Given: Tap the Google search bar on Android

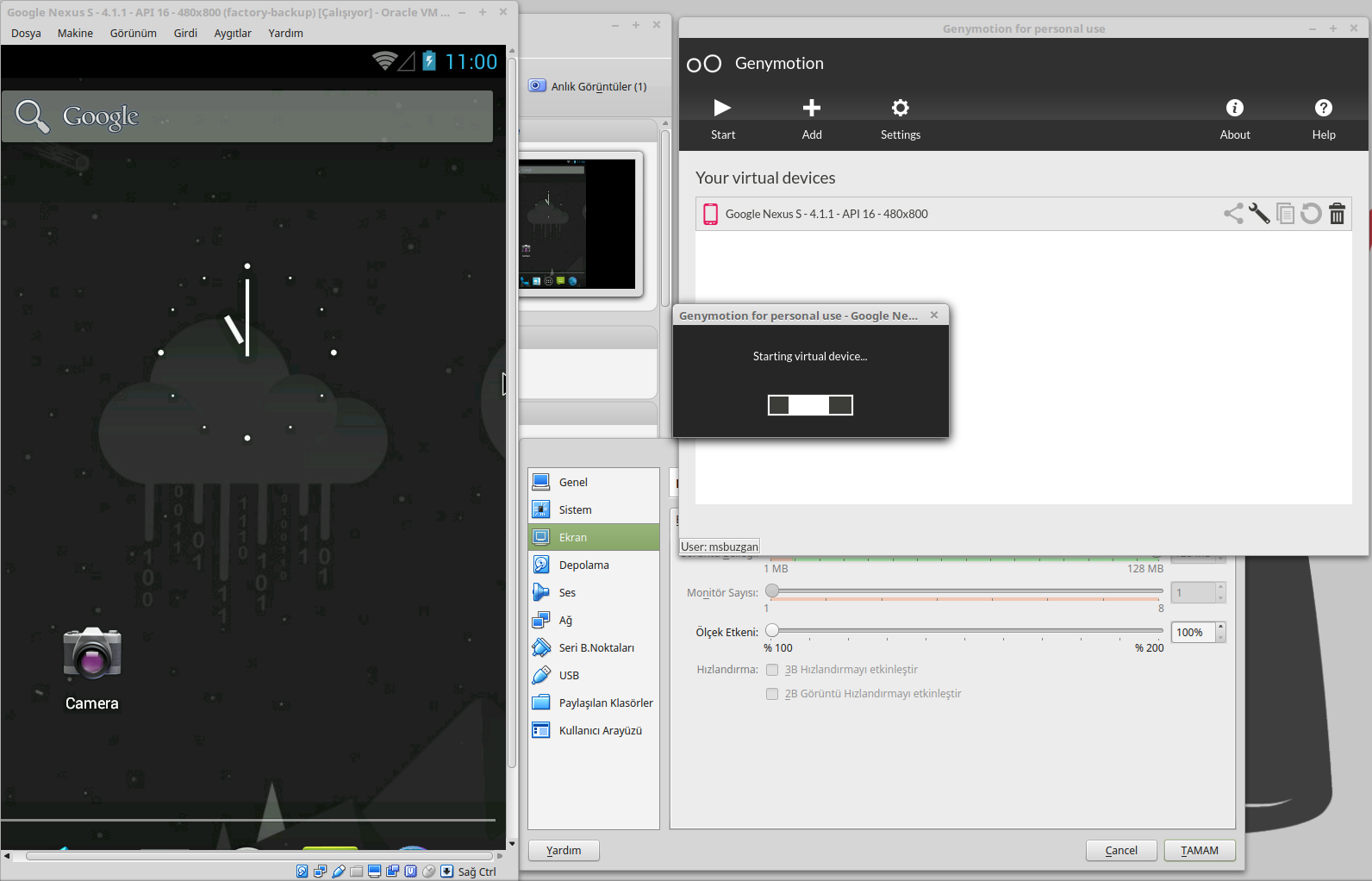Looking at the screenshot, I should tap(247, 116).
